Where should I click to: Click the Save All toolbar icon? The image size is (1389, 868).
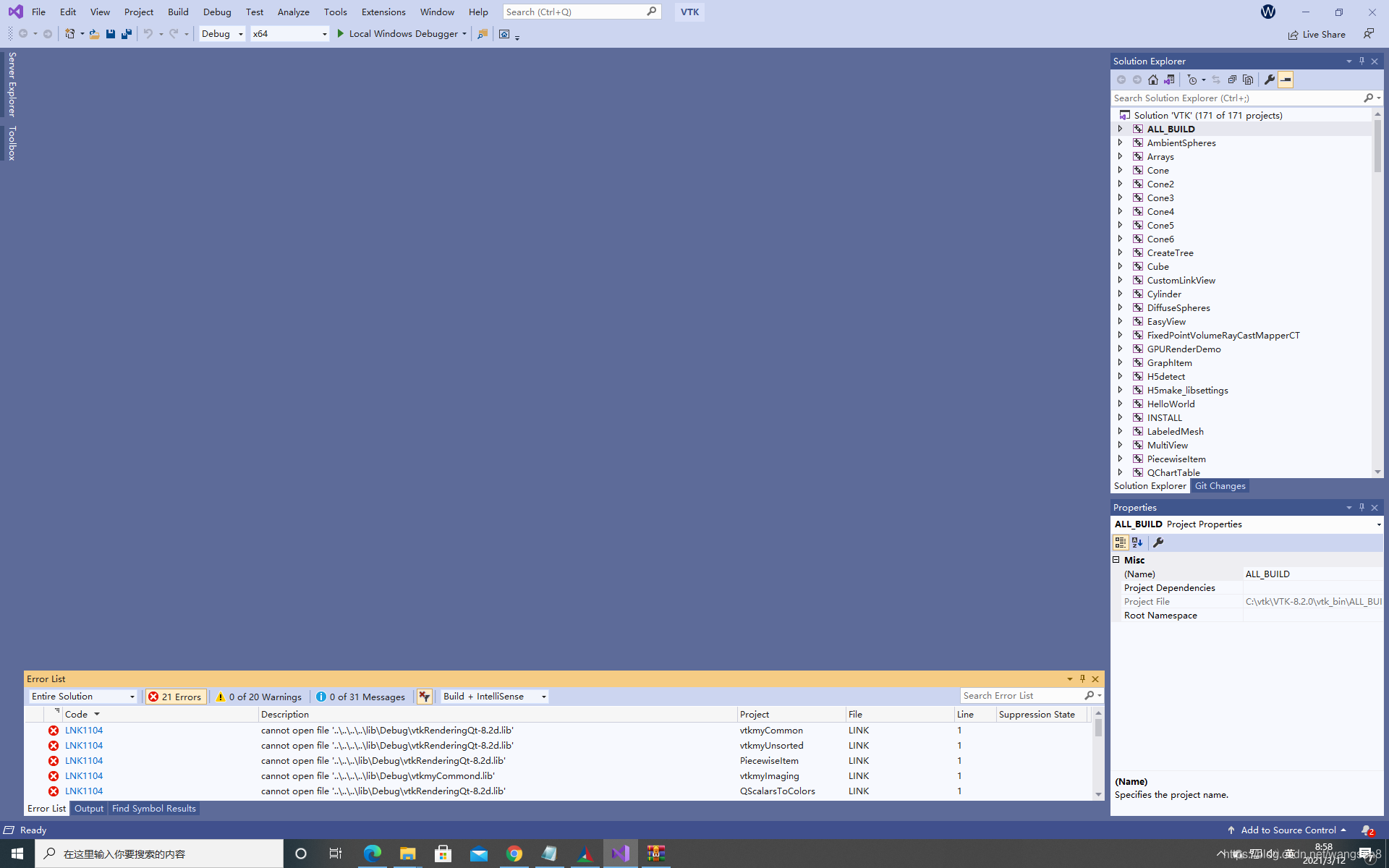(x=127, y=33)
